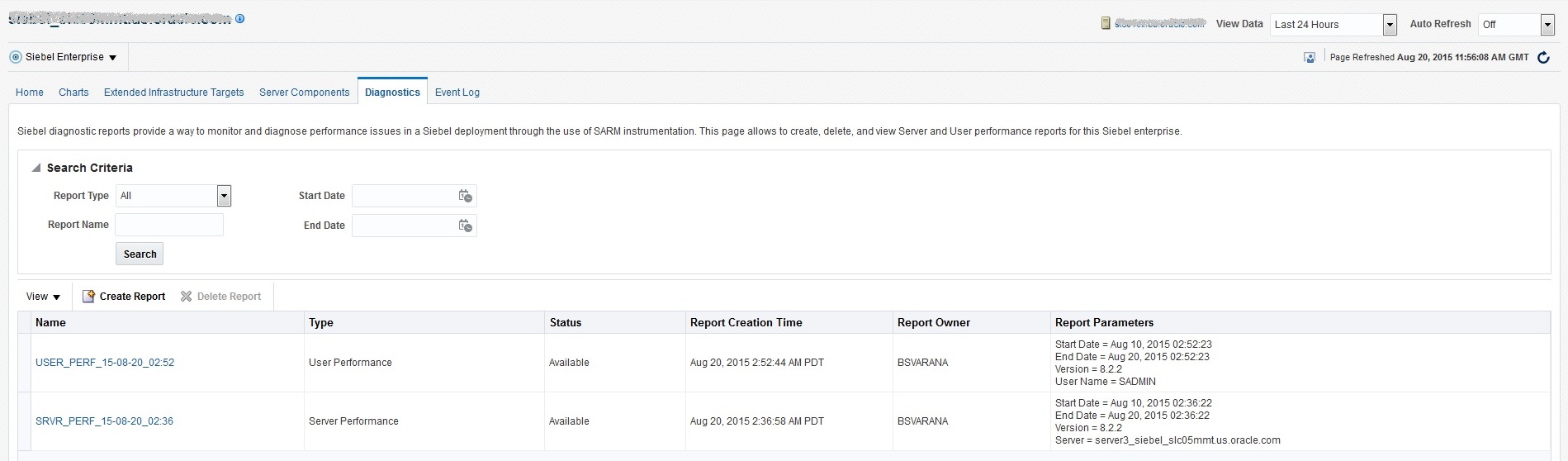Click the Delete Report X icon
This screenshot has height=461, width=1568.
pyautogui.click(x=186, y=297)
